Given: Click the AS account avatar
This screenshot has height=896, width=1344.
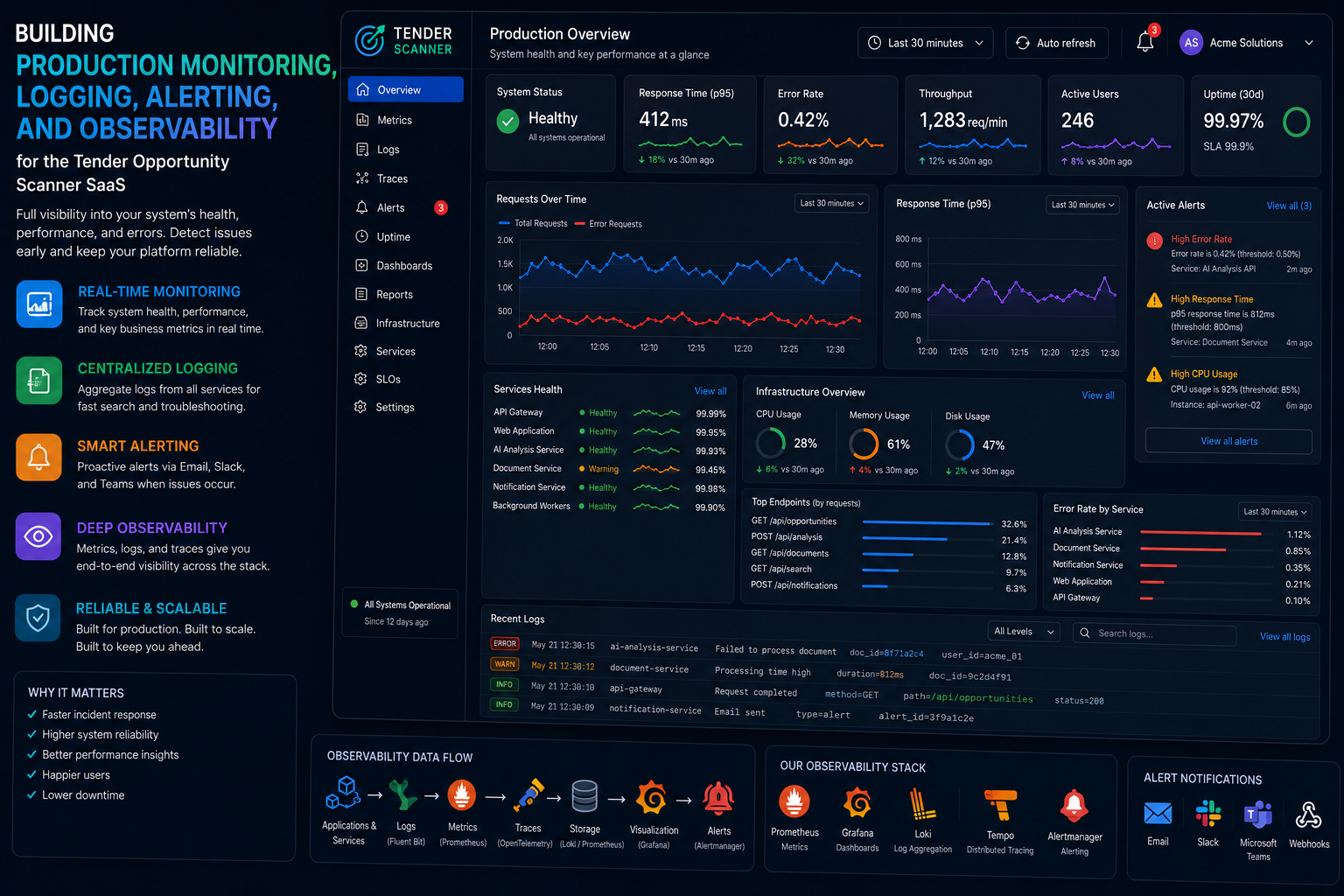Looking at the screenshot, I should pyautogui.click(x=1191, y=43).
